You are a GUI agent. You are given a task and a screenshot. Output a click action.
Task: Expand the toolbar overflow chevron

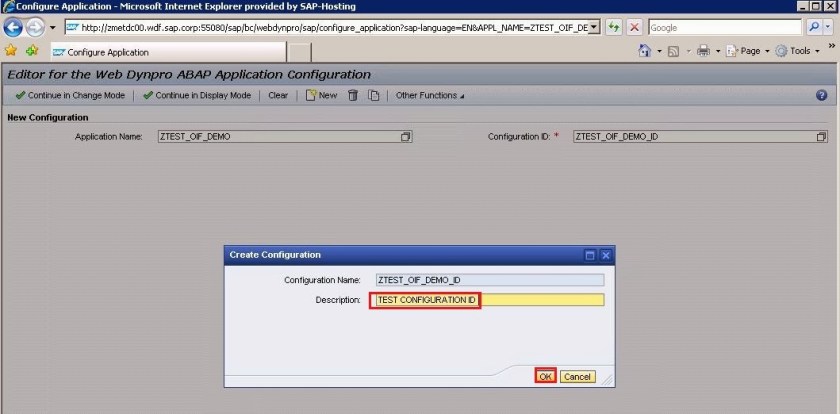(831, 46)
